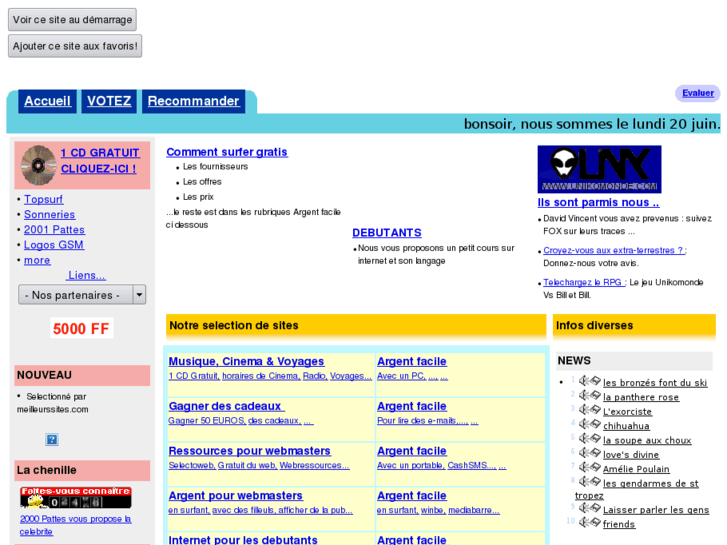This screenshot has height=545, width=727.
Task: Click the blue question mark icon
Action: [51, 439]
